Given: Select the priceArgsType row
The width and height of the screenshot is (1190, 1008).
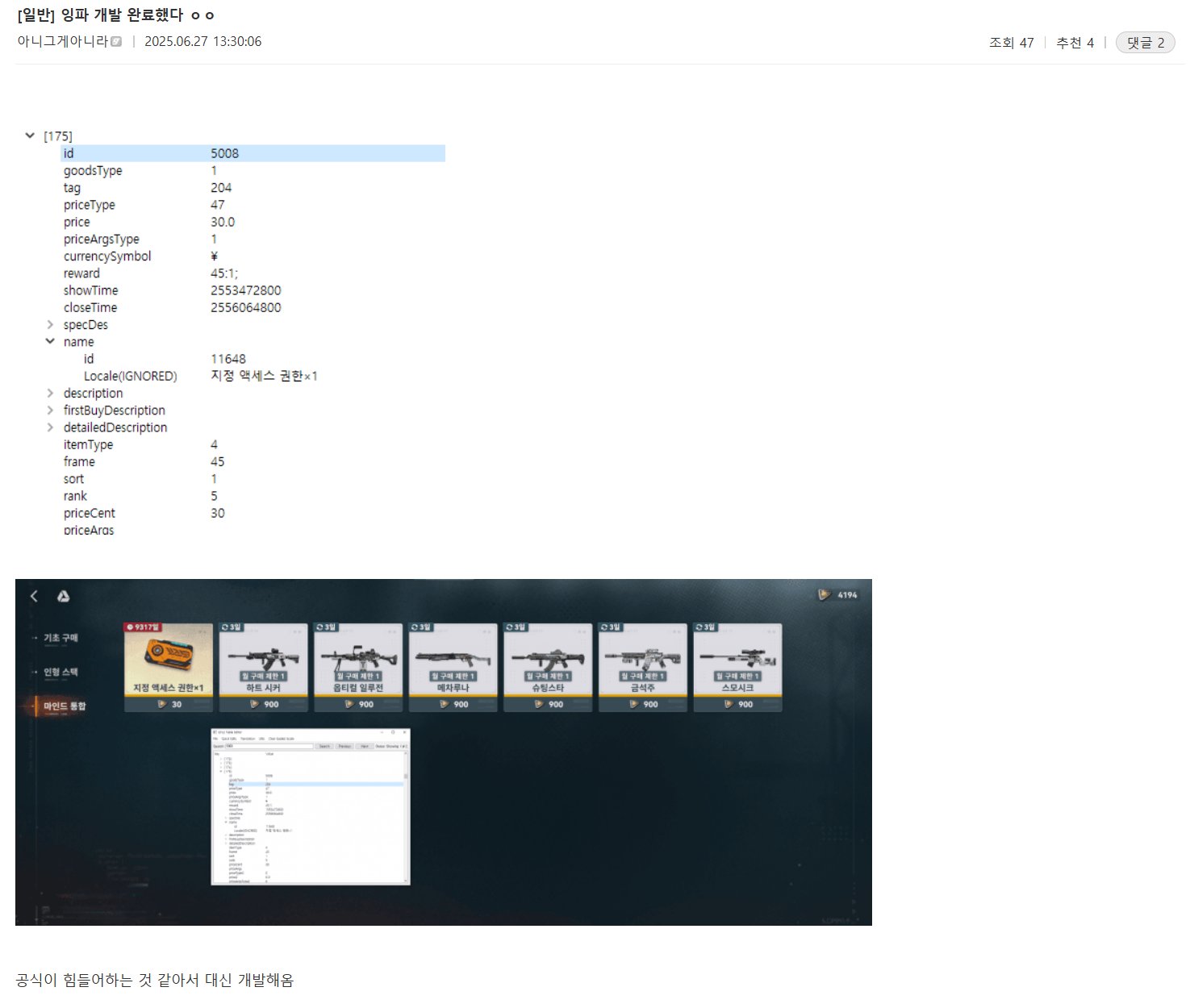Looking at the screenshot, I should click(253, 240).
